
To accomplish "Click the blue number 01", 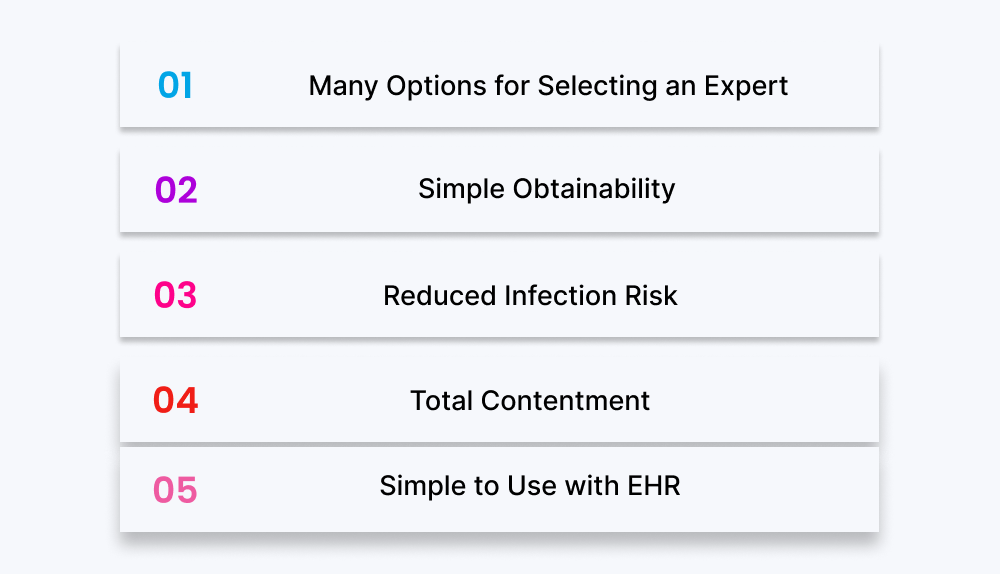I will (x=175, y=86).
